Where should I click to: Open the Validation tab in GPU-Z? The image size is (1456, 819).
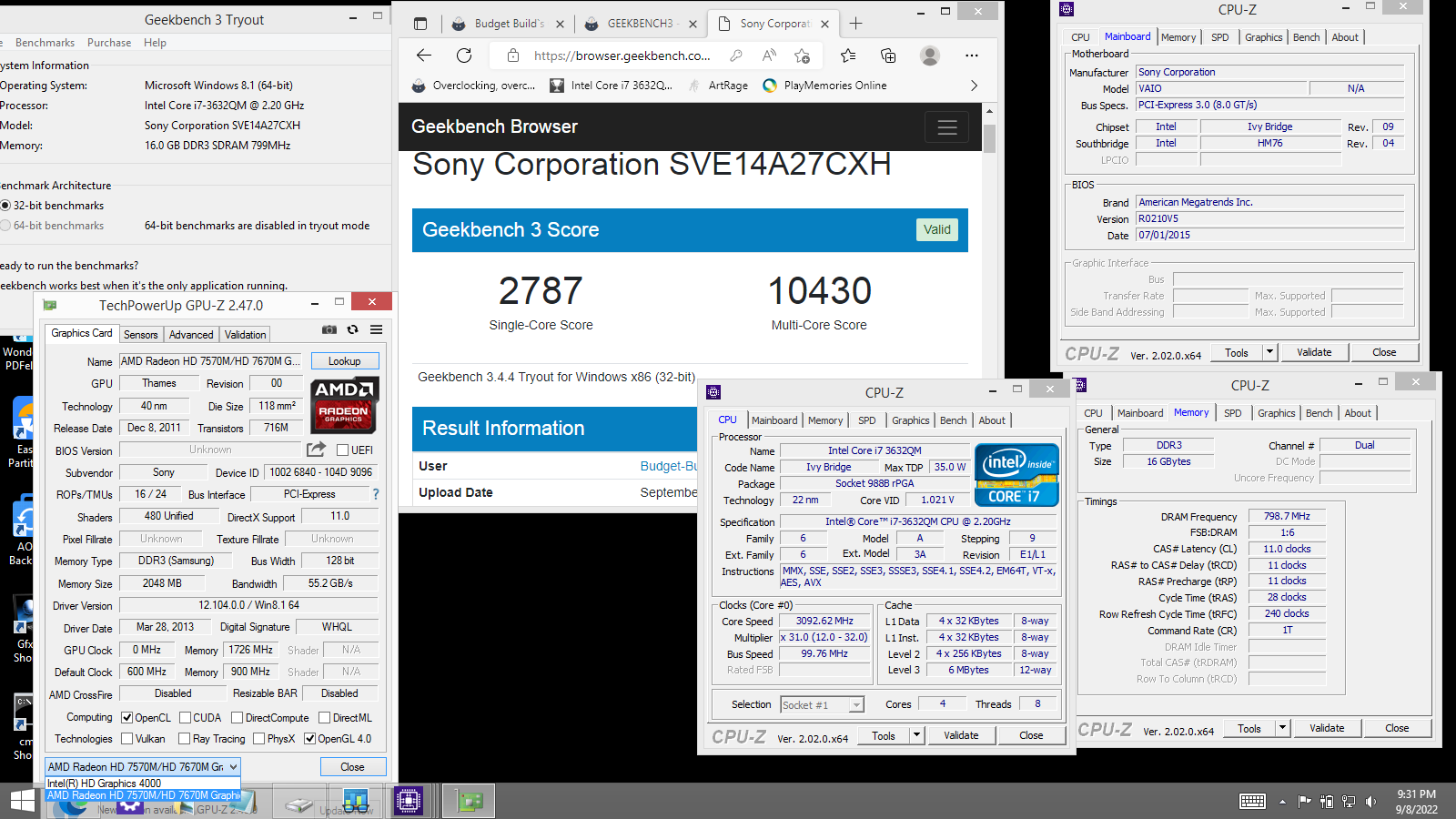246,334
